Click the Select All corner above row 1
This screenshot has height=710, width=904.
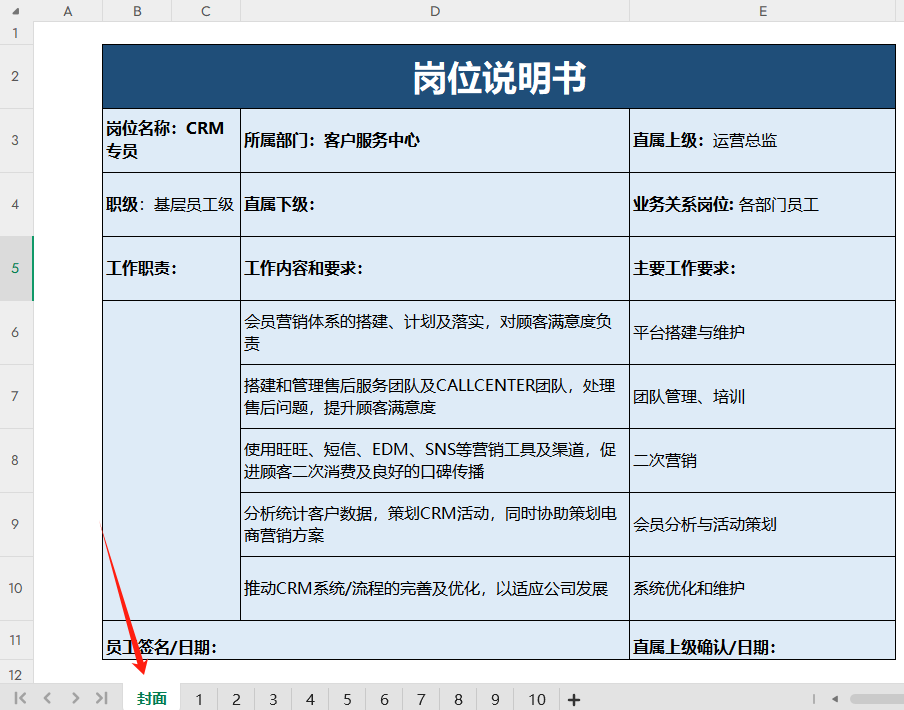[x=16, y=11]
